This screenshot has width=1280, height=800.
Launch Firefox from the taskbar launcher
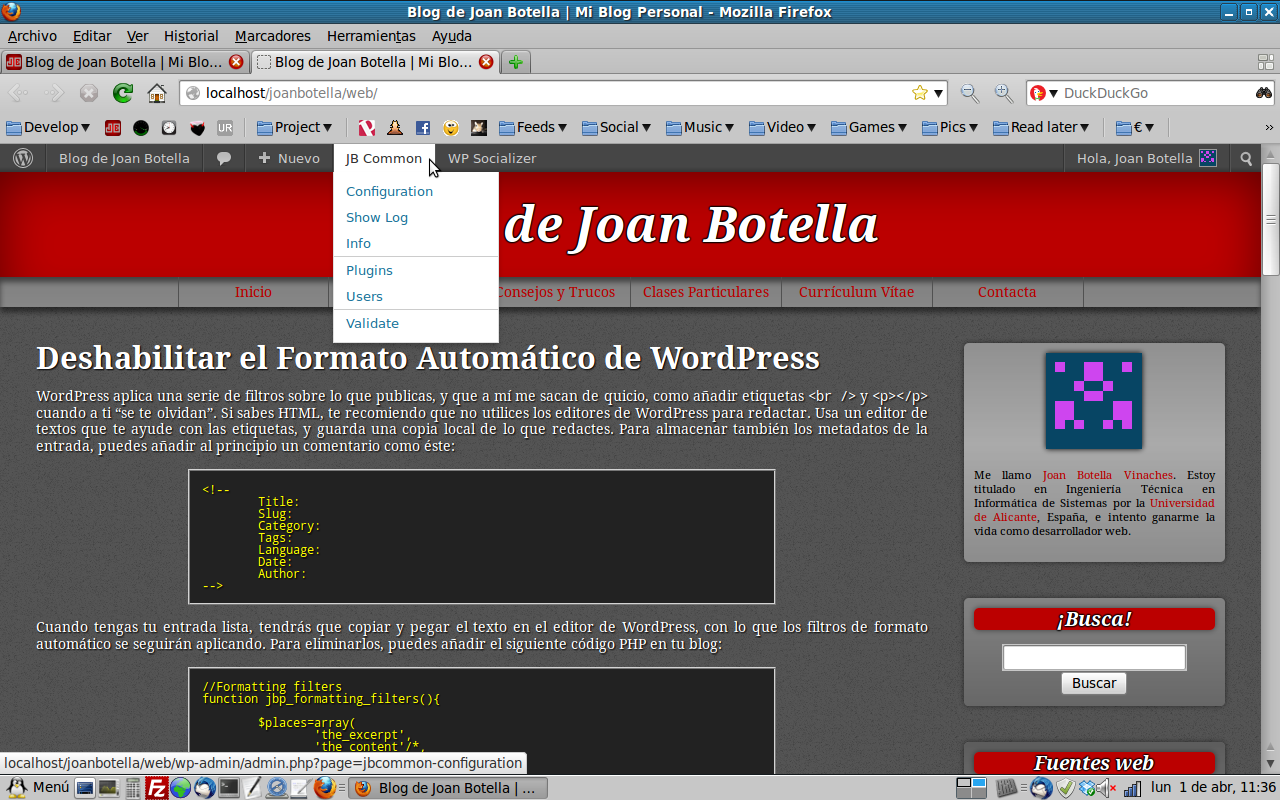click(324, 788)
